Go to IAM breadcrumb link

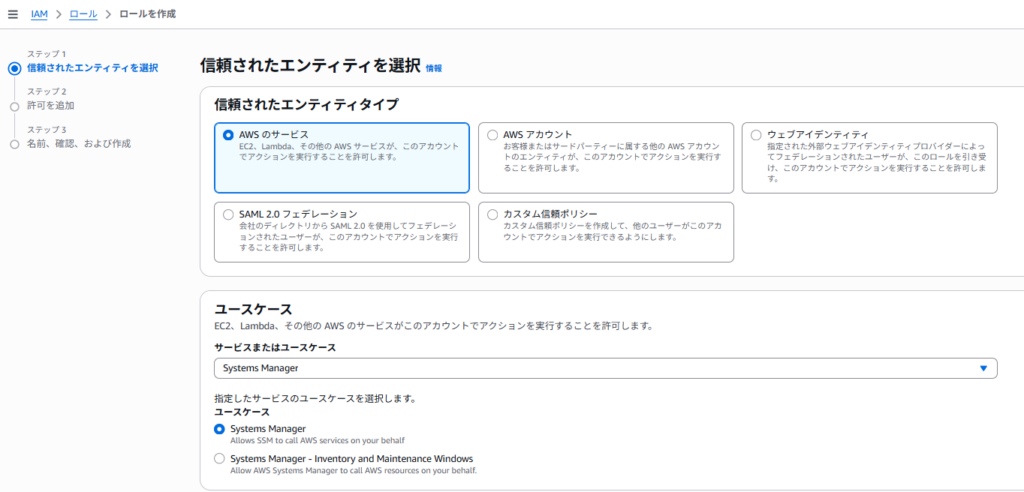pyautogui.click(x=39, y=14)
